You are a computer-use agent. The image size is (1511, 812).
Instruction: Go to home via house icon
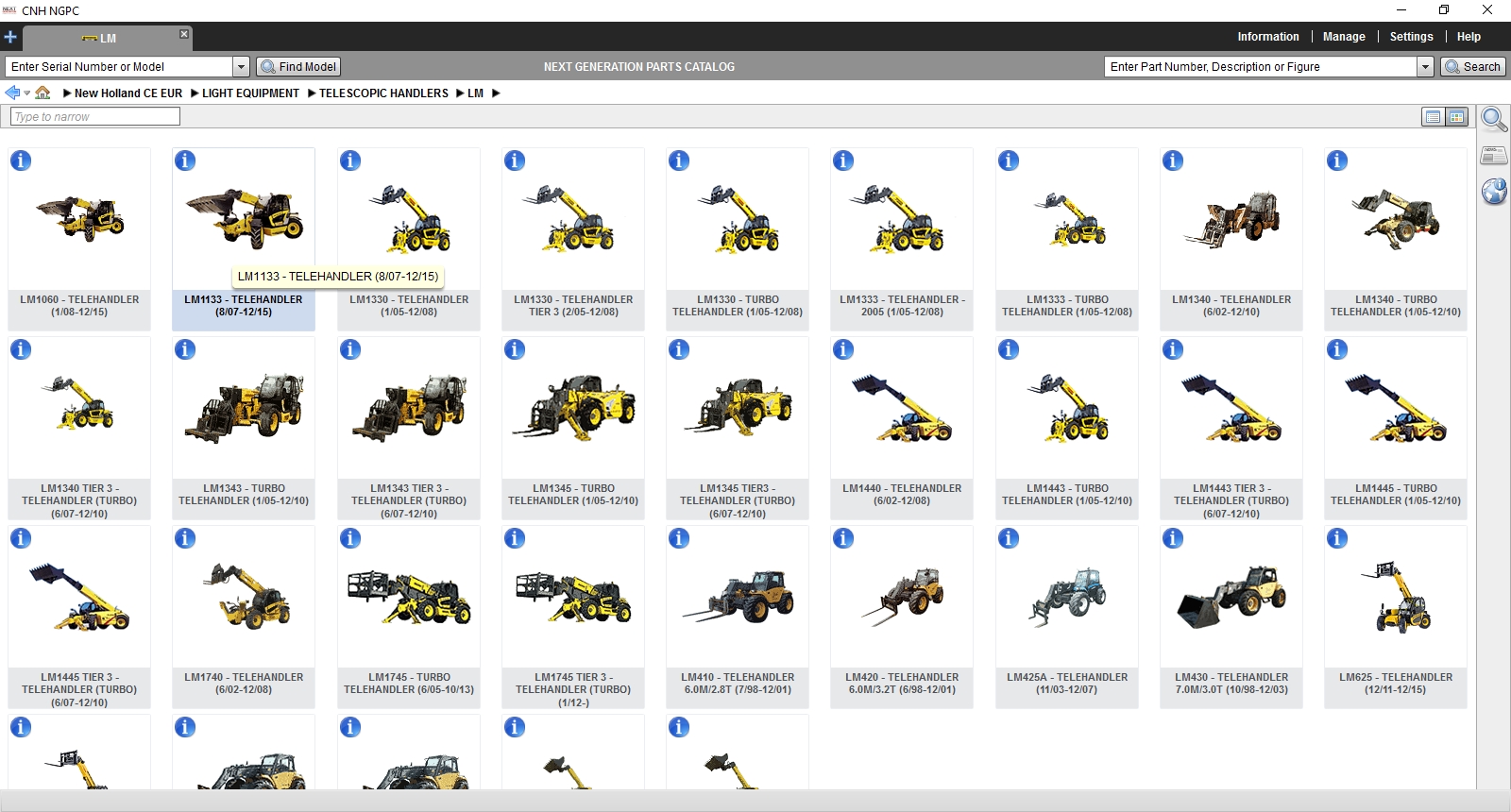[42, 93]
